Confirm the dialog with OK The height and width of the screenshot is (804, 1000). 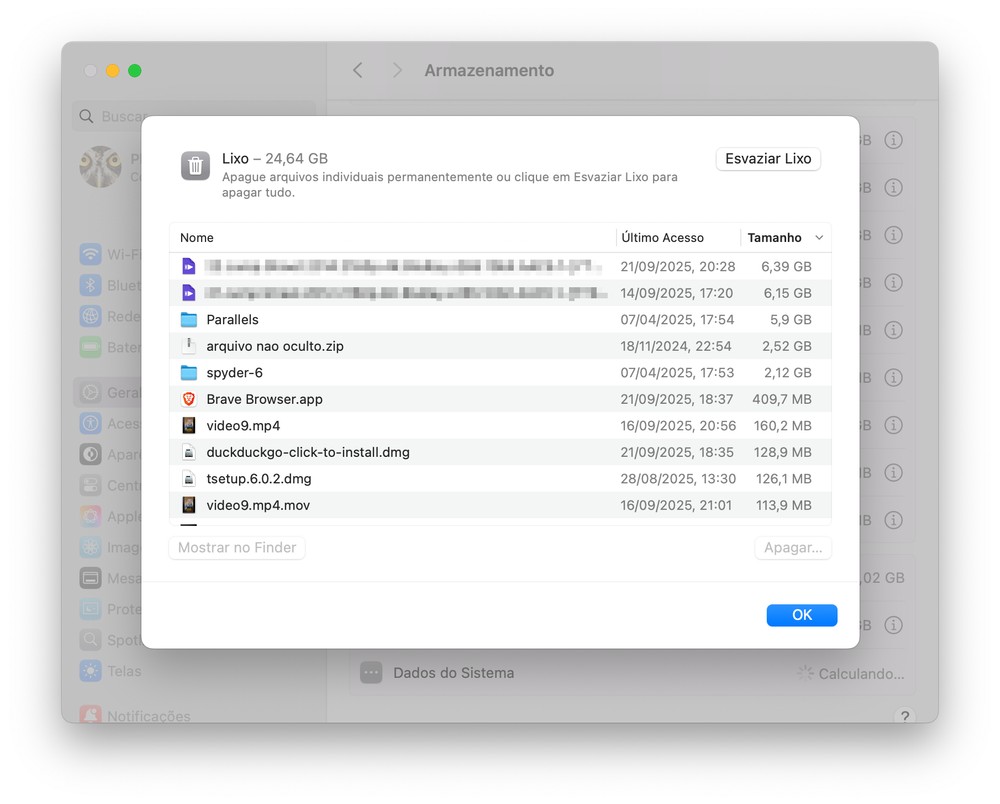[x=802, y=615]
